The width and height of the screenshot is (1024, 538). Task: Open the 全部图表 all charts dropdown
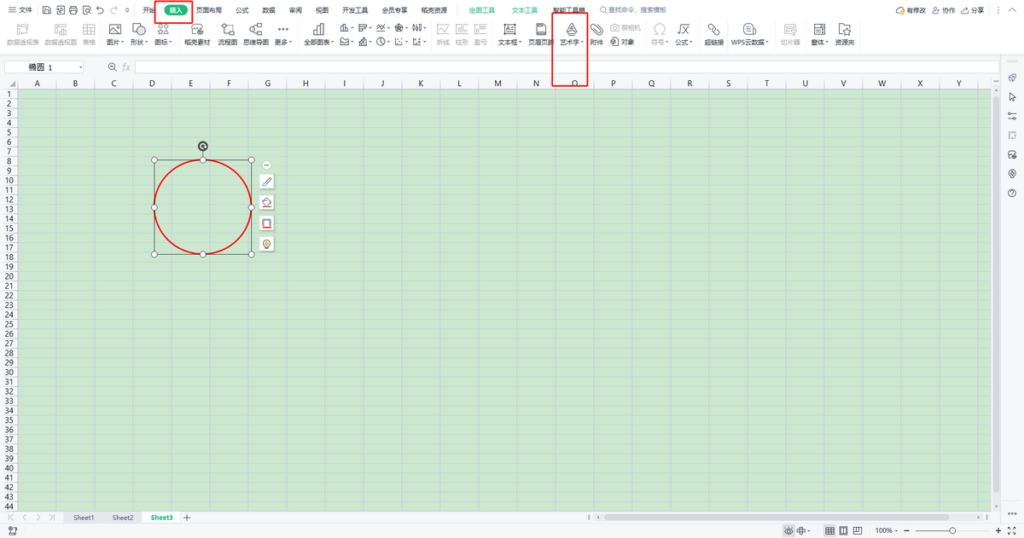(x=319, y=34)
